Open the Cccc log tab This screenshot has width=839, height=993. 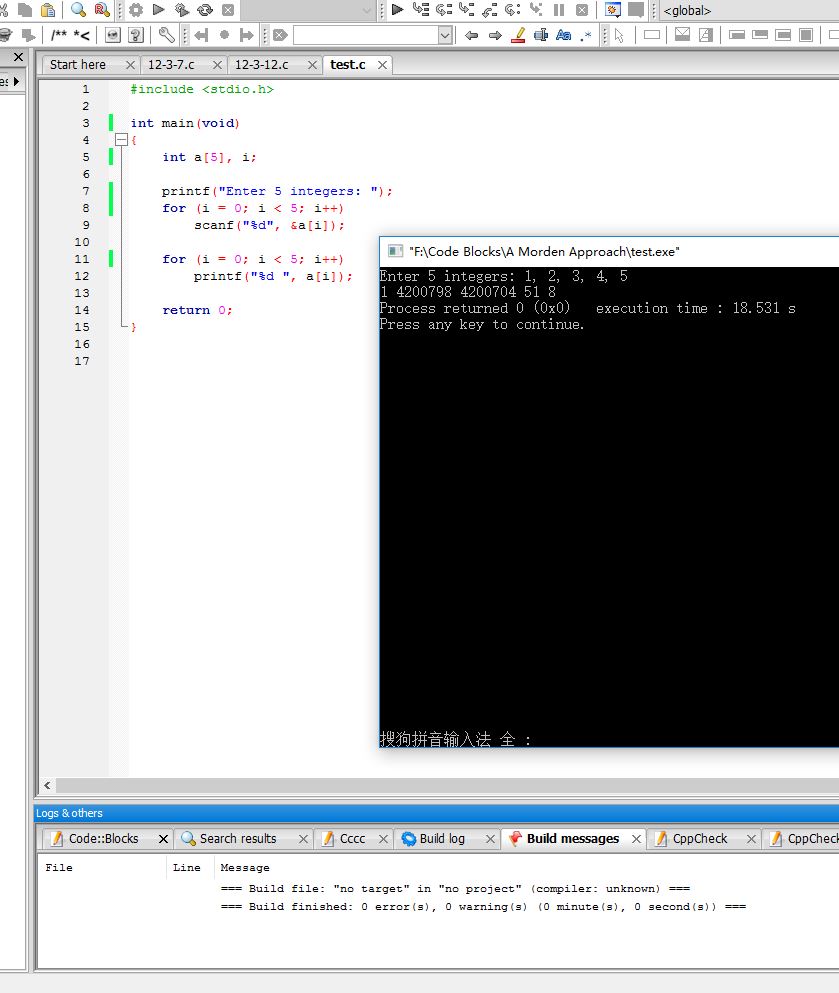point(352,838)
